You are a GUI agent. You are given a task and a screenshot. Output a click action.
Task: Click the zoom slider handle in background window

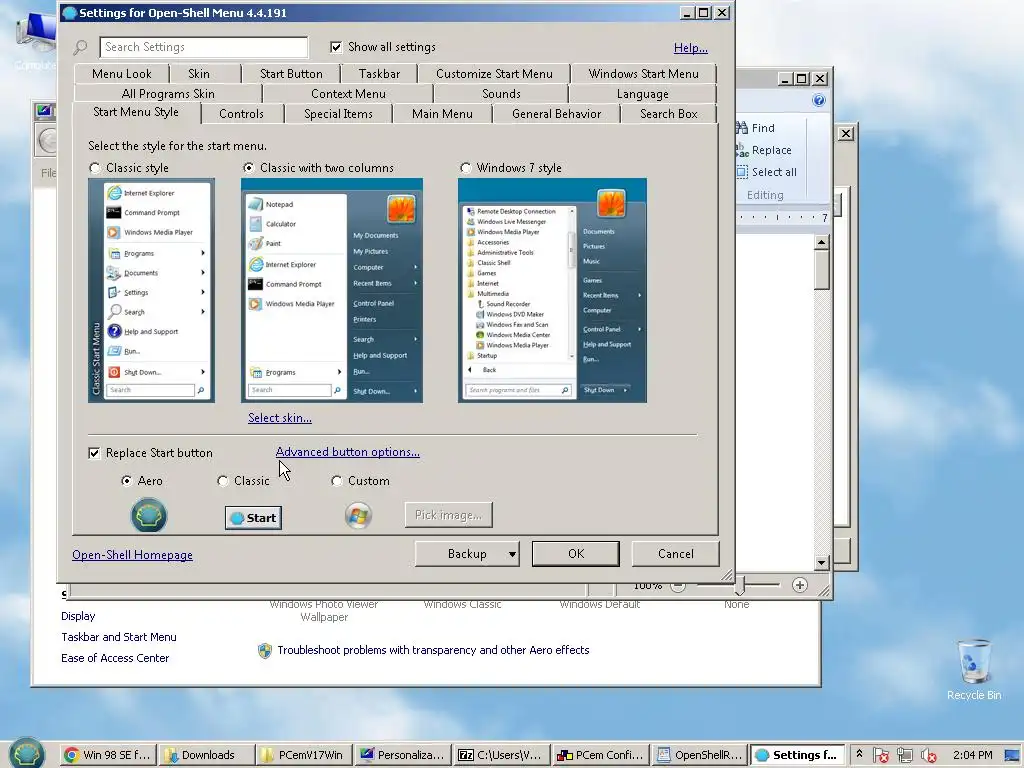tap(739, 587)
